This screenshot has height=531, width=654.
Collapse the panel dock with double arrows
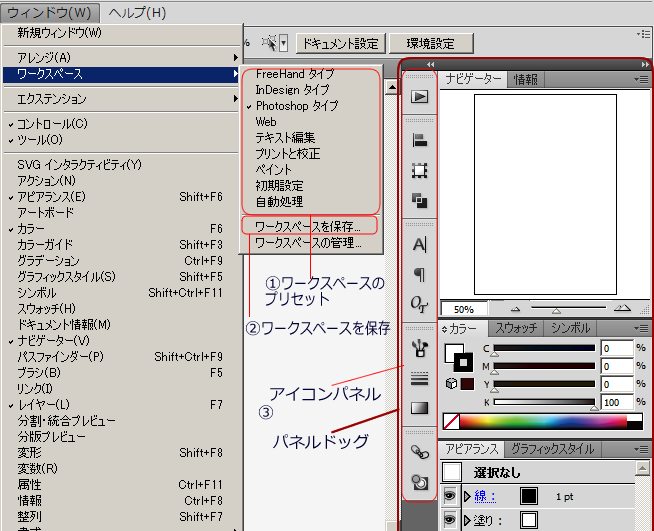tap(645, 64)
